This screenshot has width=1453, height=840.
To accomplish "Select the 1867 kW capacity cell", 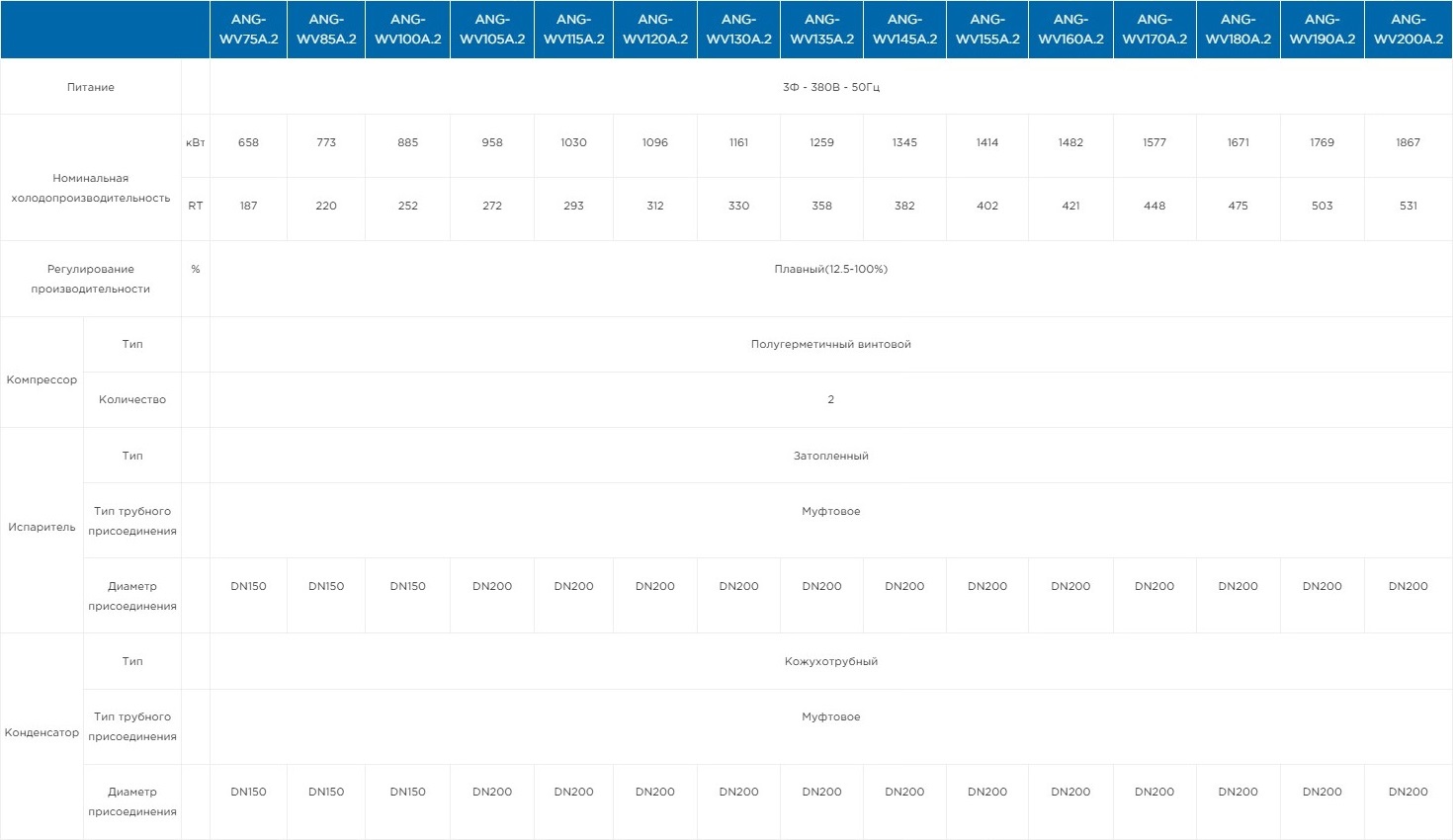I will 1408,142.
